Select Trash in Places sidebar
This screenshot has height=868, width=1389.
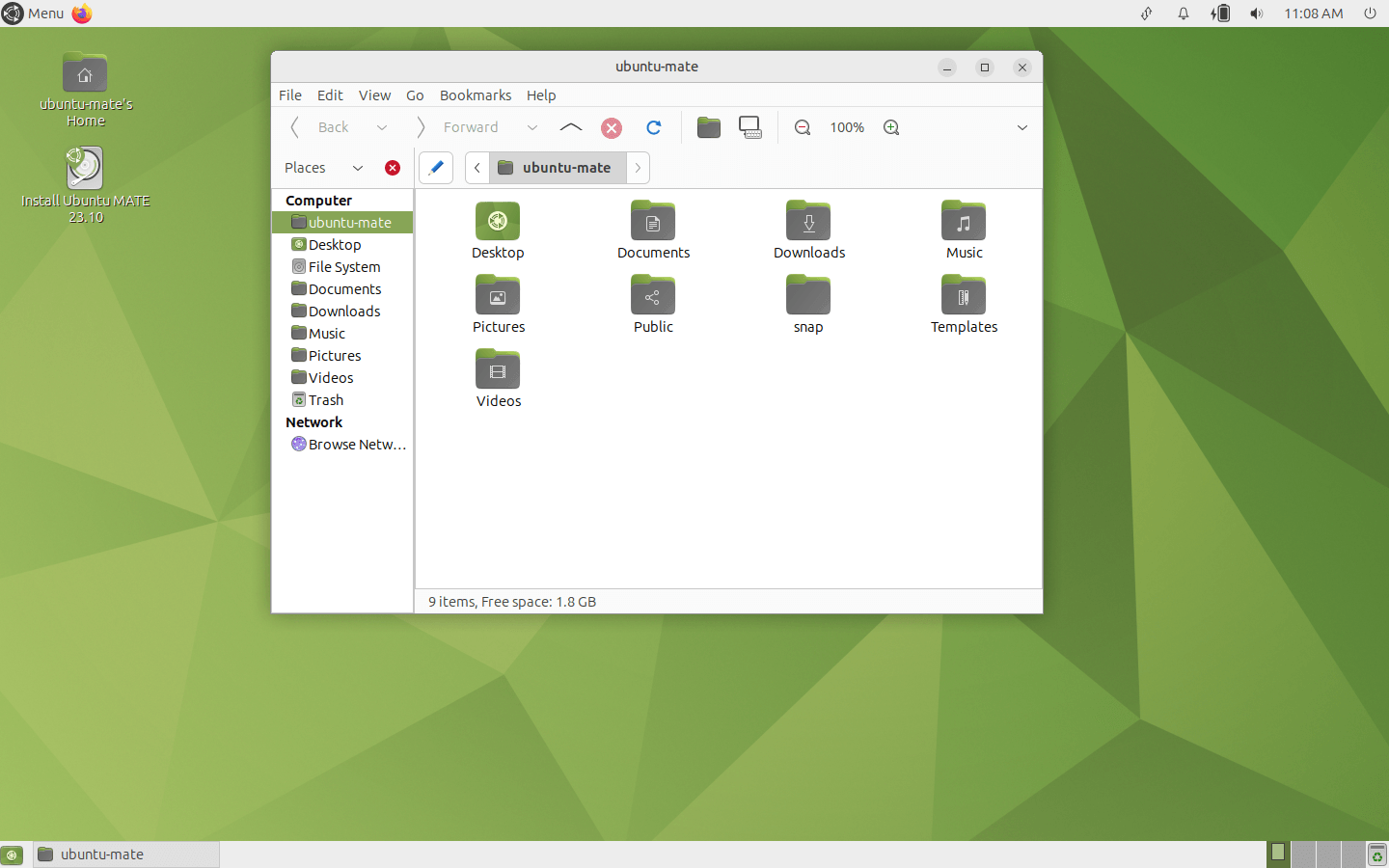pos(342,400)
